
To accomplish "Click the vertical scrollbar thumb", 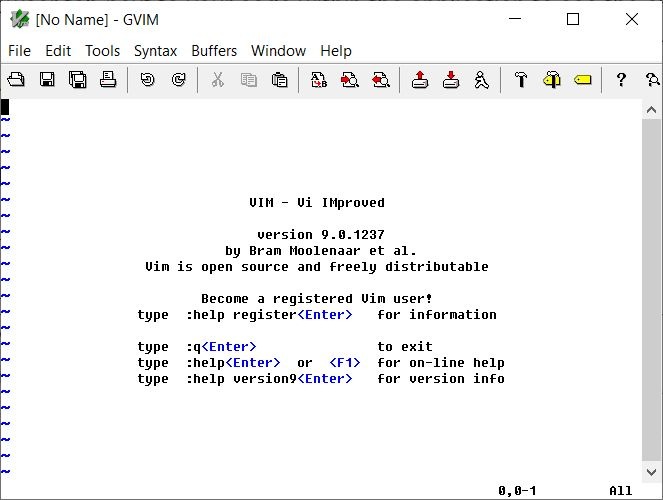I will pyautogui.click(x=652, y=290).
